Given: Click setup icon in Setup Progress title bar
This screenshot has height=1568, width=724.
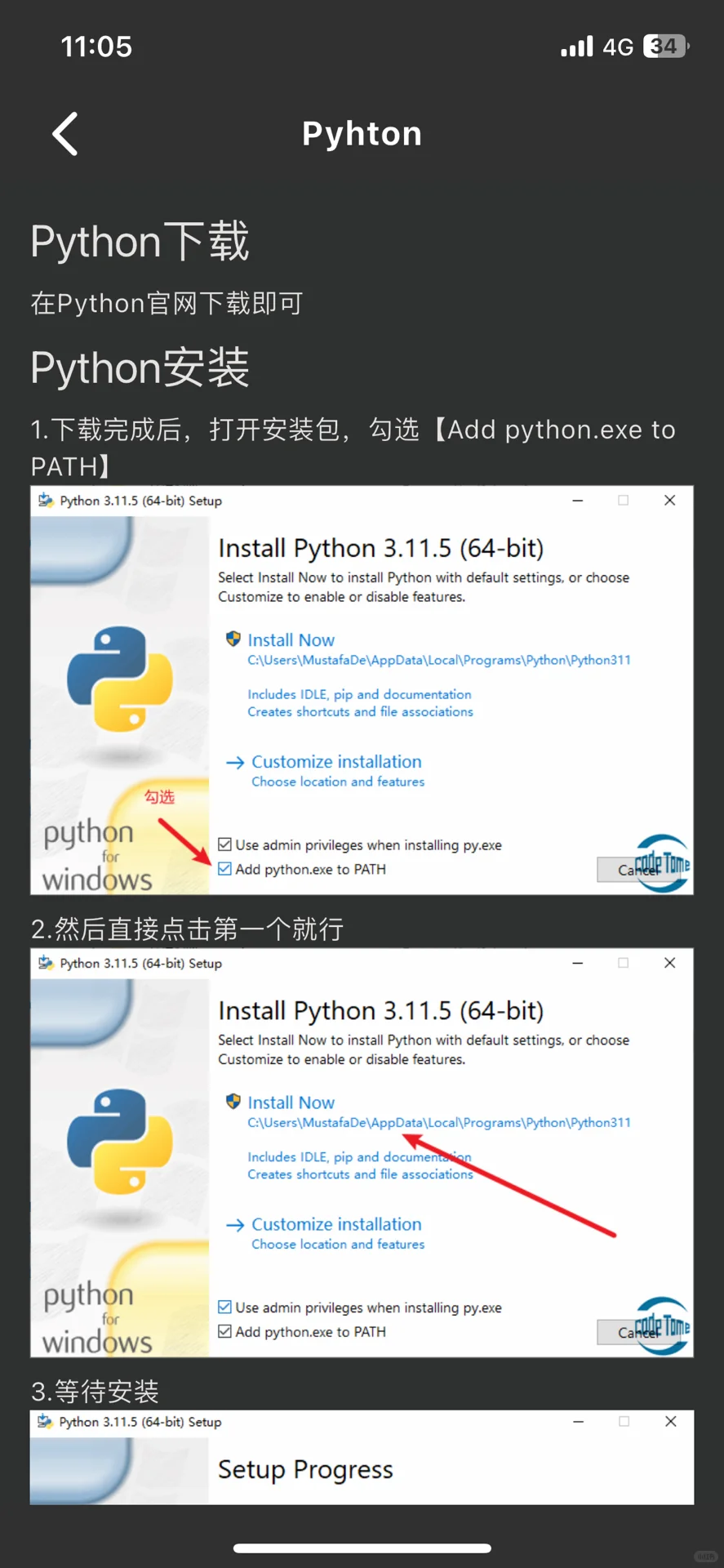Looking at the screenshot, I should 46,1422.
